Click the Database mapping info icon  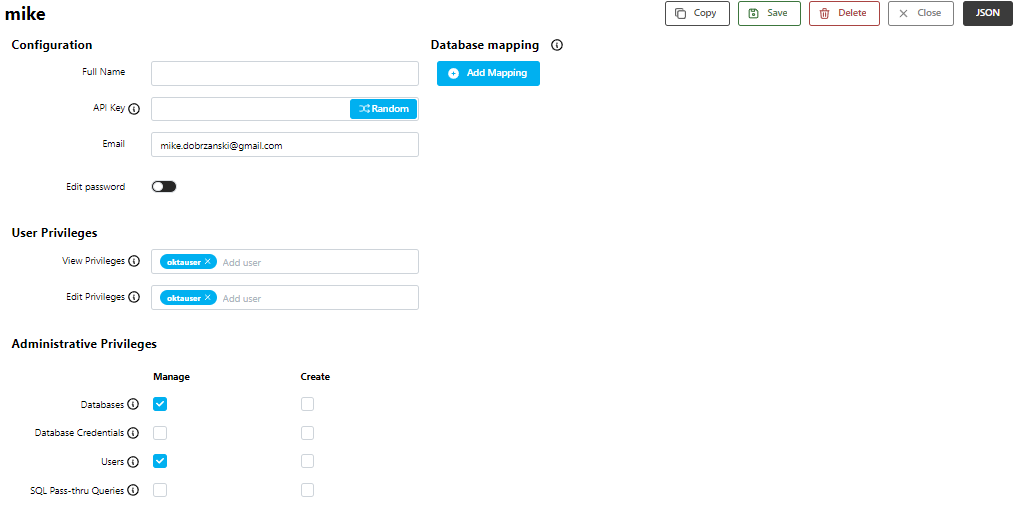[x=557, y=45]
